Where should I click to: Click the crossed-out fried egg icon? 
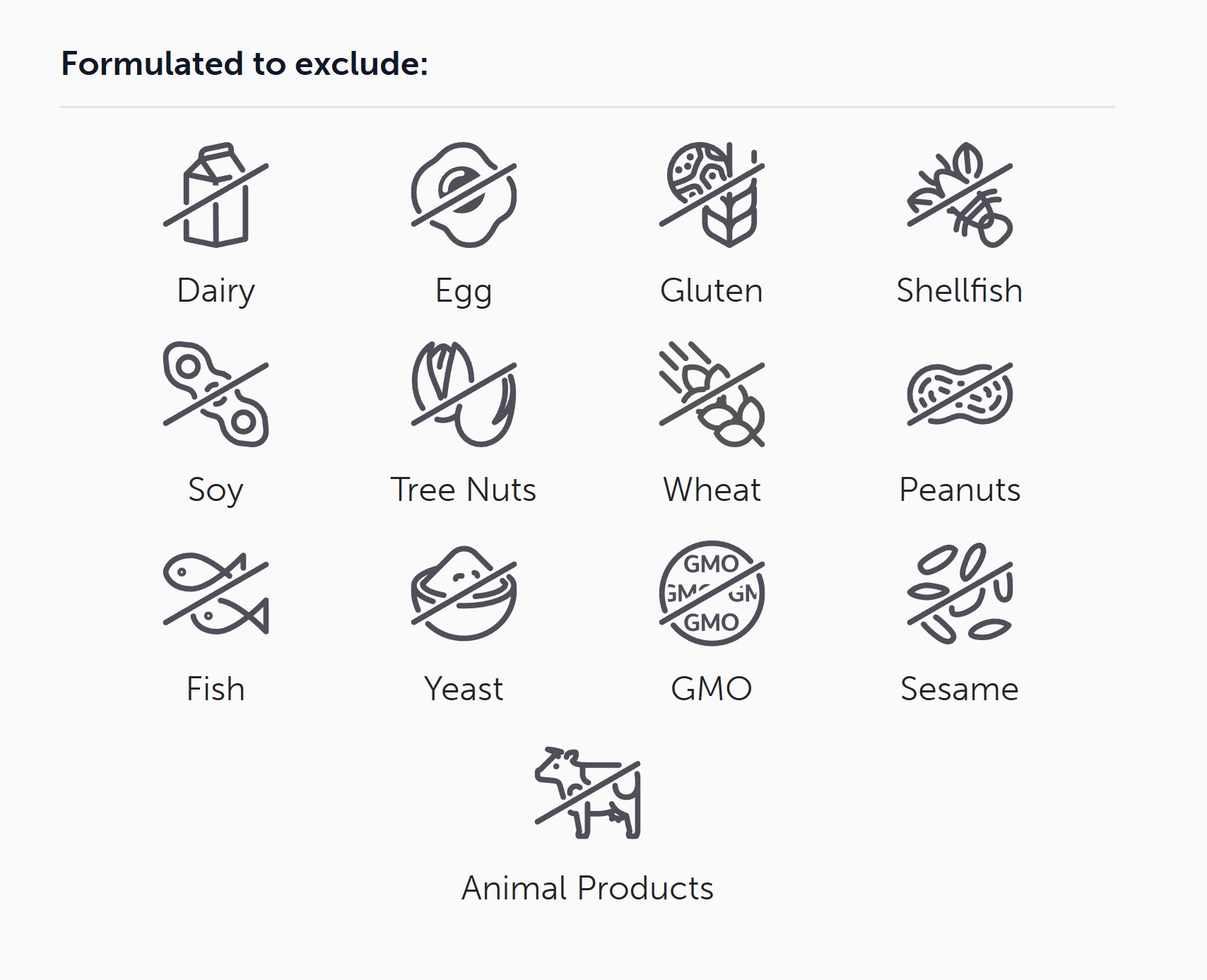coord(464,195)
